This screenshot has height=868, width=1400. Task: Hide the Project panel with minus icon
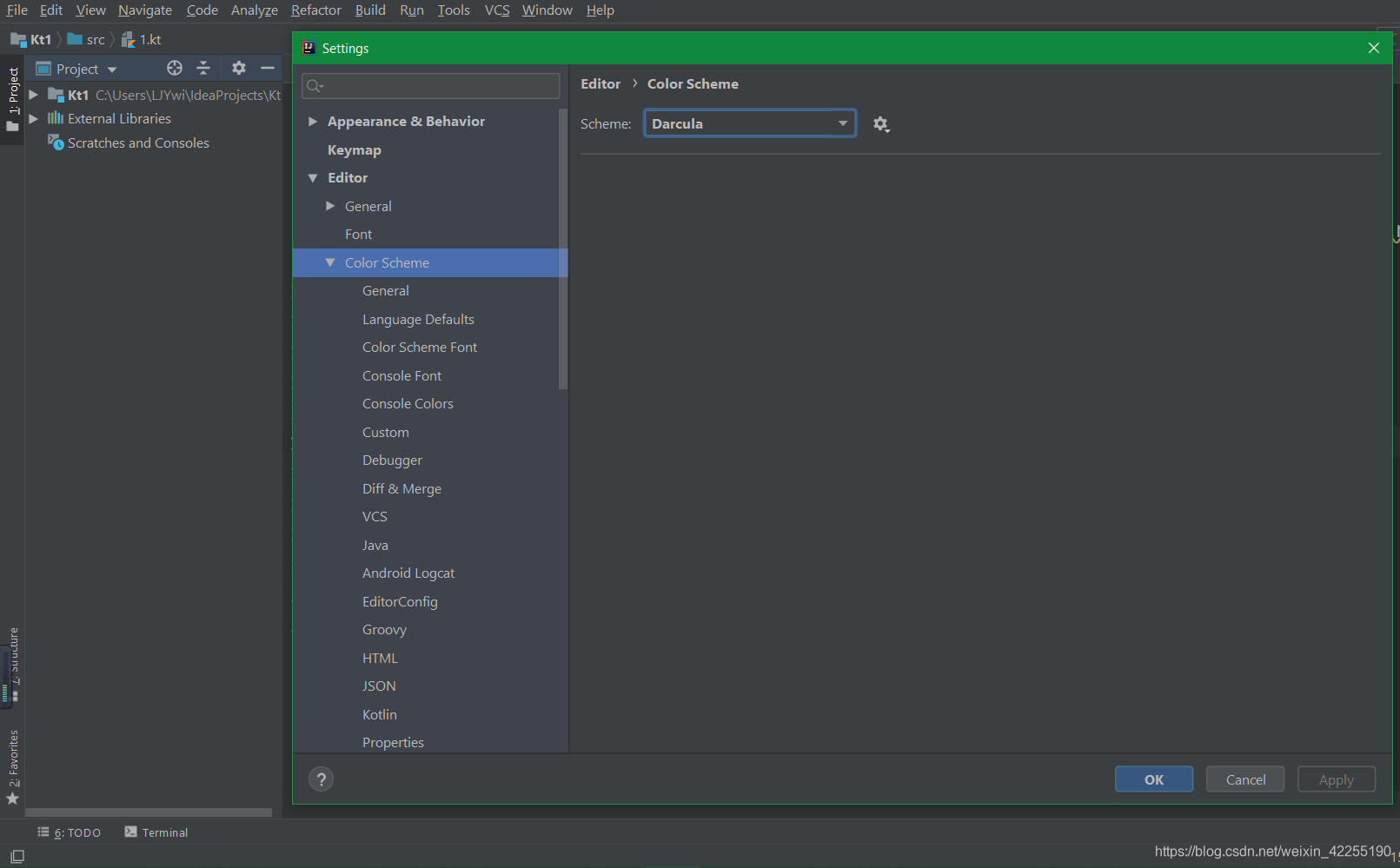click(268, 68)
